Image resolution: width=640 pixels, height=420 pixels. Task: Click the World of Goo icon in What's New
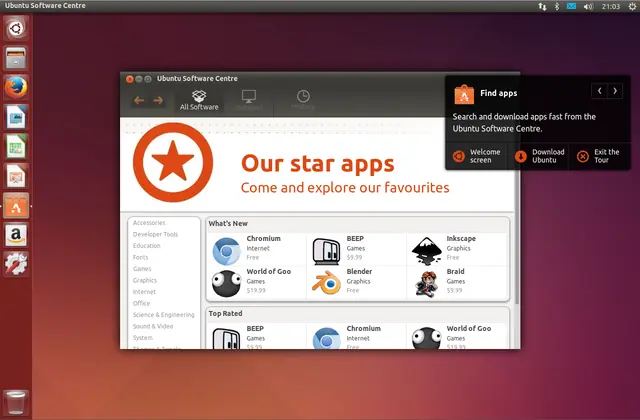pos(226,283)
